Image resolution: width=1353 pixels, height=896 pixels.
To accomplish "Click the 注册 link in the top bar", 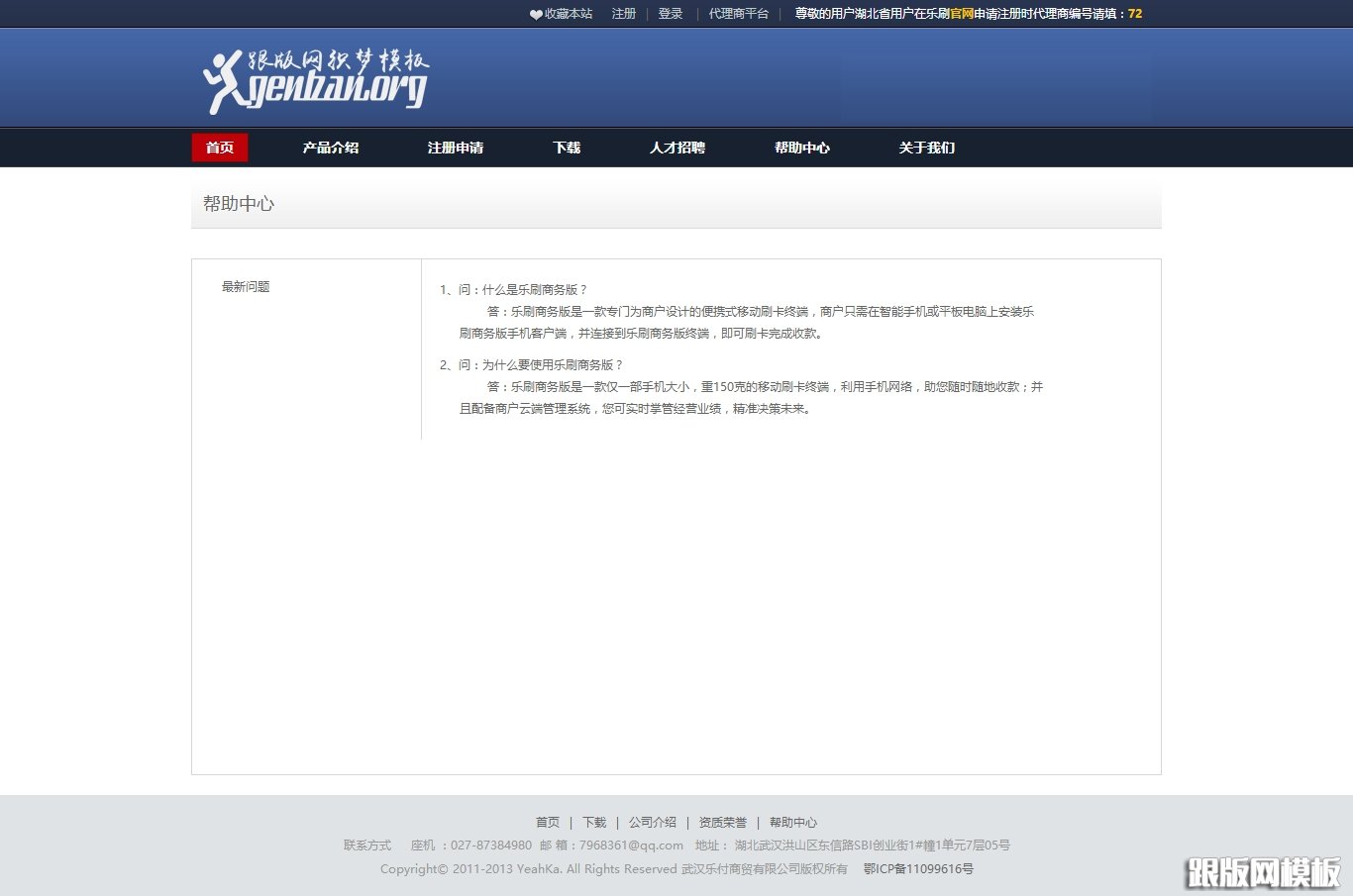I will pos(623,14).
